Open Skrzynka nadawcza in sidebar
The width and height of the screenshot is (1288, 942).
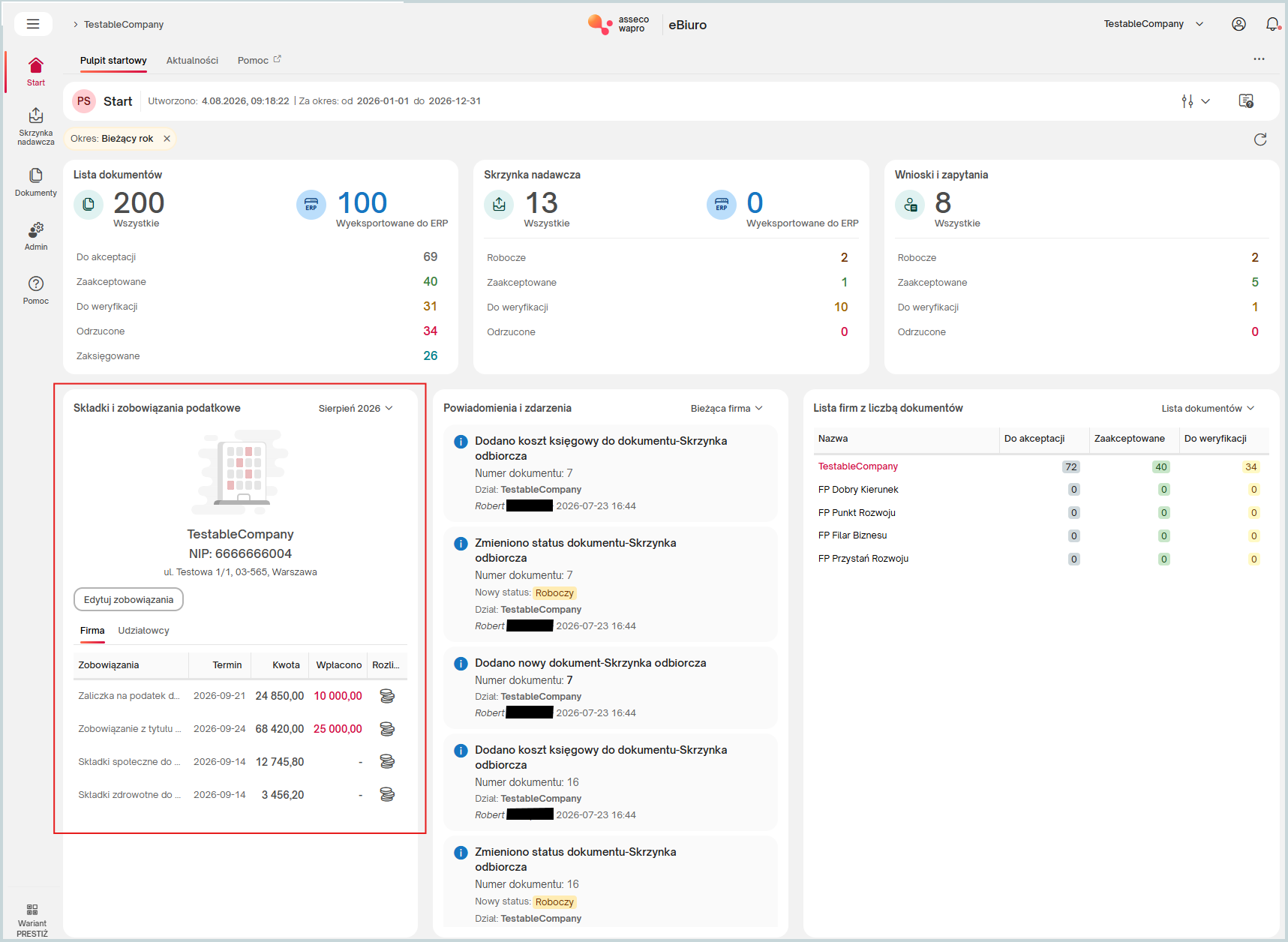point(36,126)
